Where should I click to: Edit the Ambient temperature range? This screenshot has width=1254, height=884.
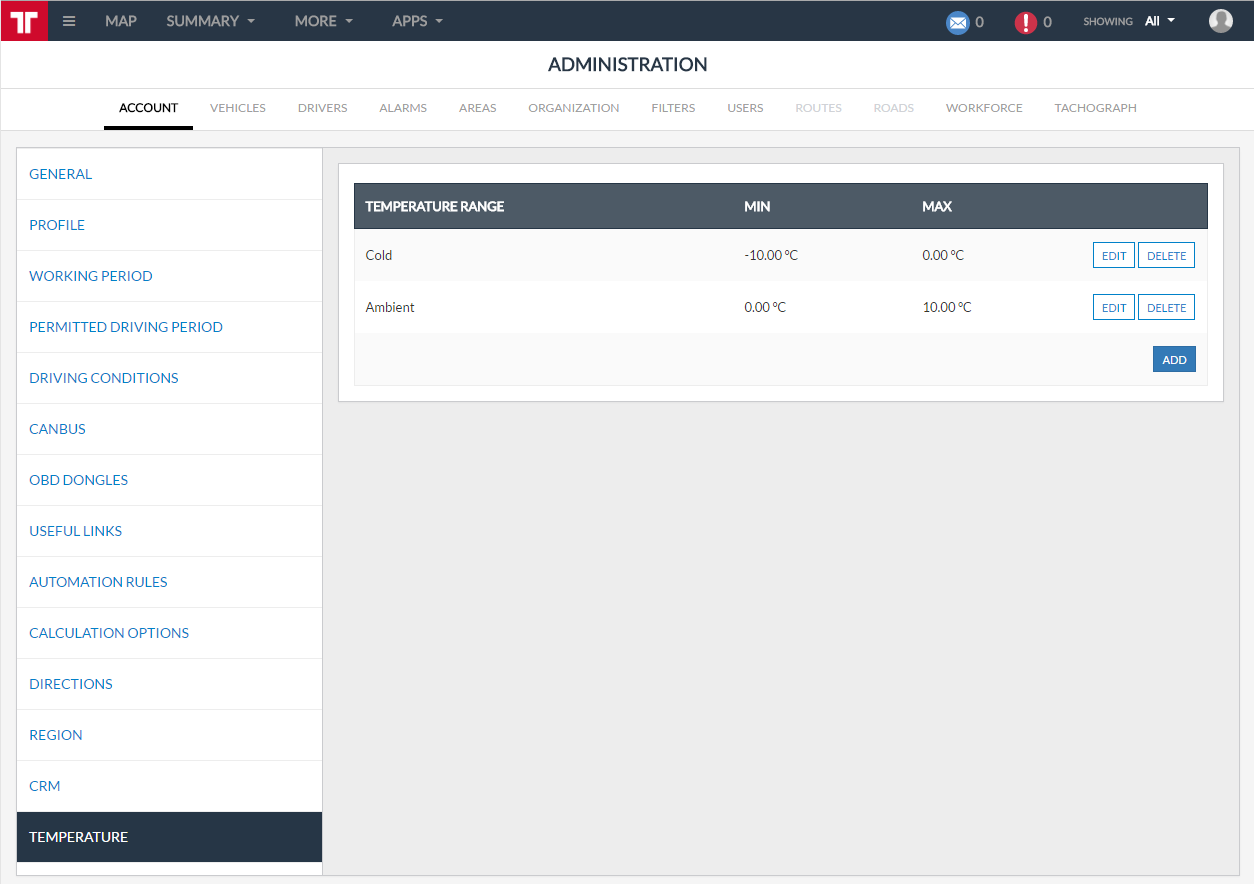pos(1113,308)
